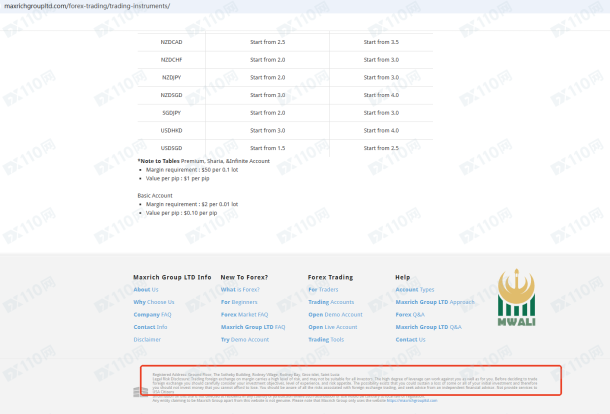Open the Why Choose Us link
Viewport: 610px width, 414px height.
(154, 302)
